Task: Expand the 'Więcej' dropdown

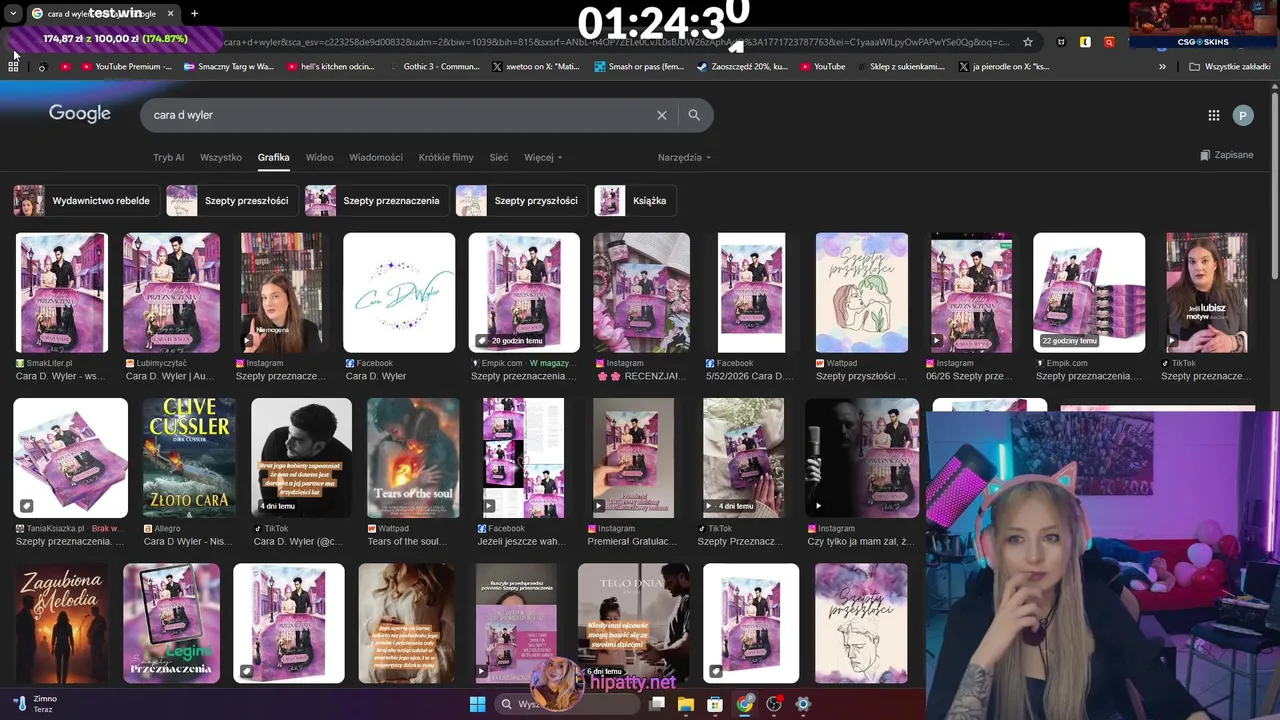Action: [x=543, y=158]
